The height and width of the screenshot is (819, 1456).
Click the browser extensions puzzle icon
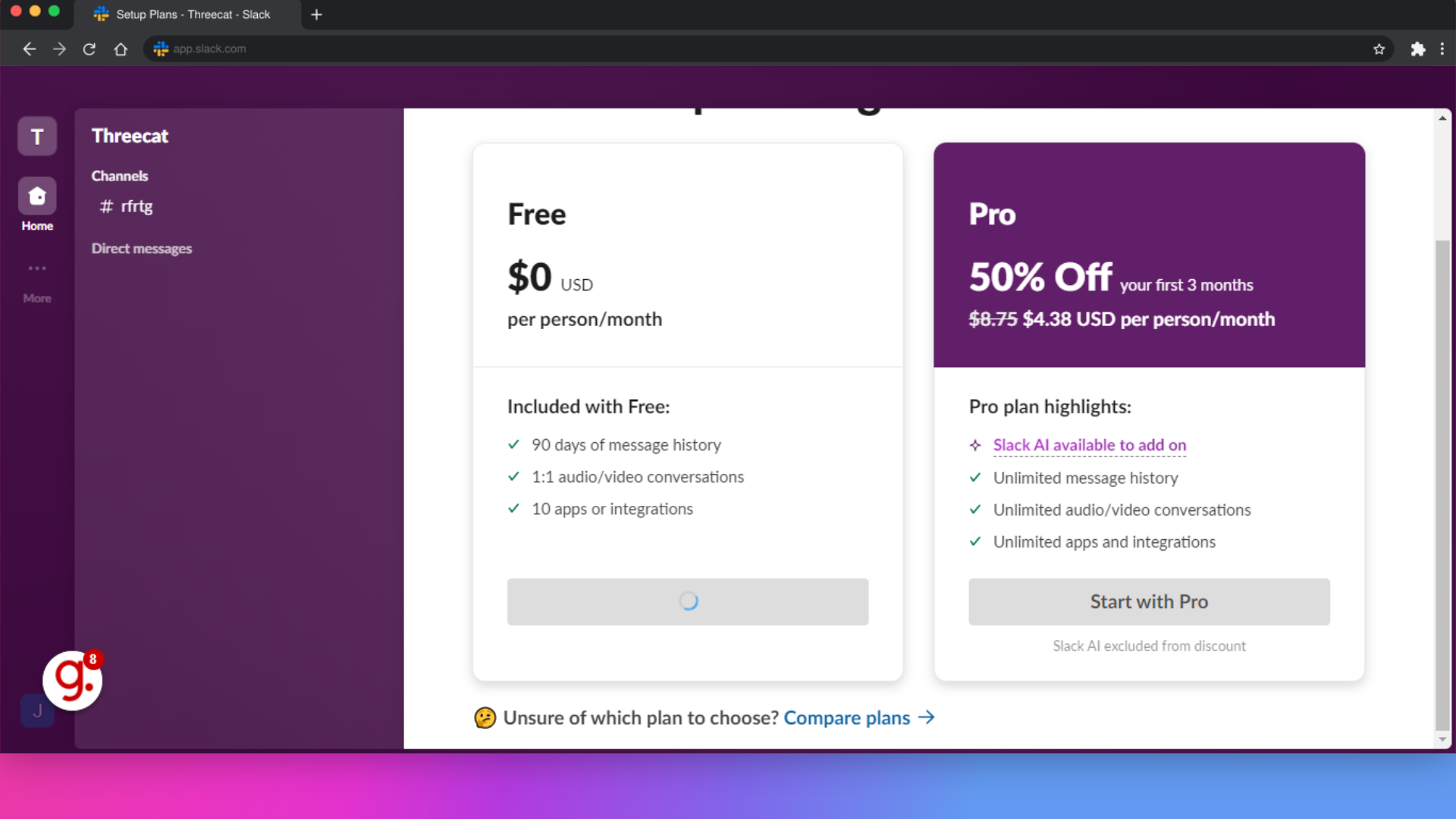coord(1417,49)
